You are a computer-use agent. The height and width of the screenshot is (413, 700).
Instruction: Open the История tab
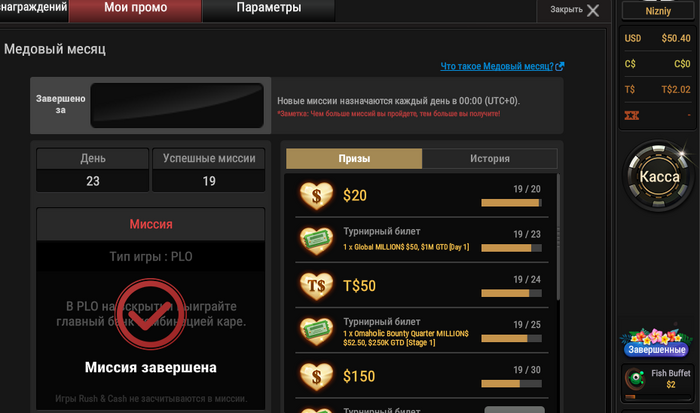pyautogui.click(x=490, y=159)
